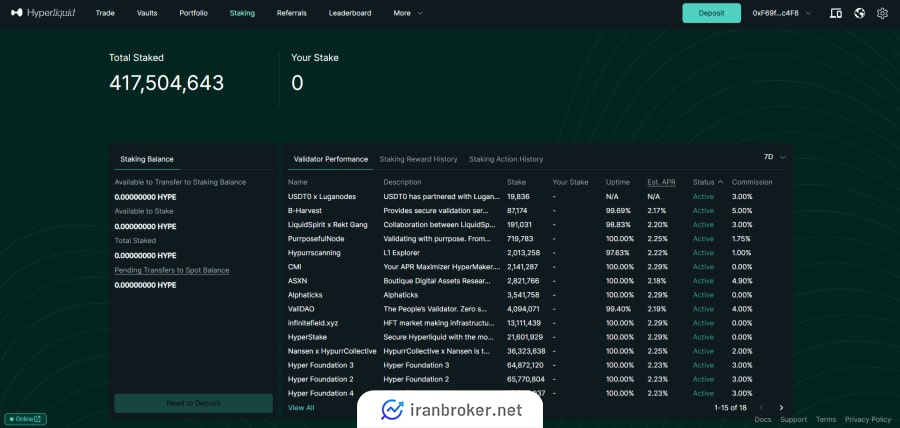Click the Uptime column header

(x=618, y=182)
